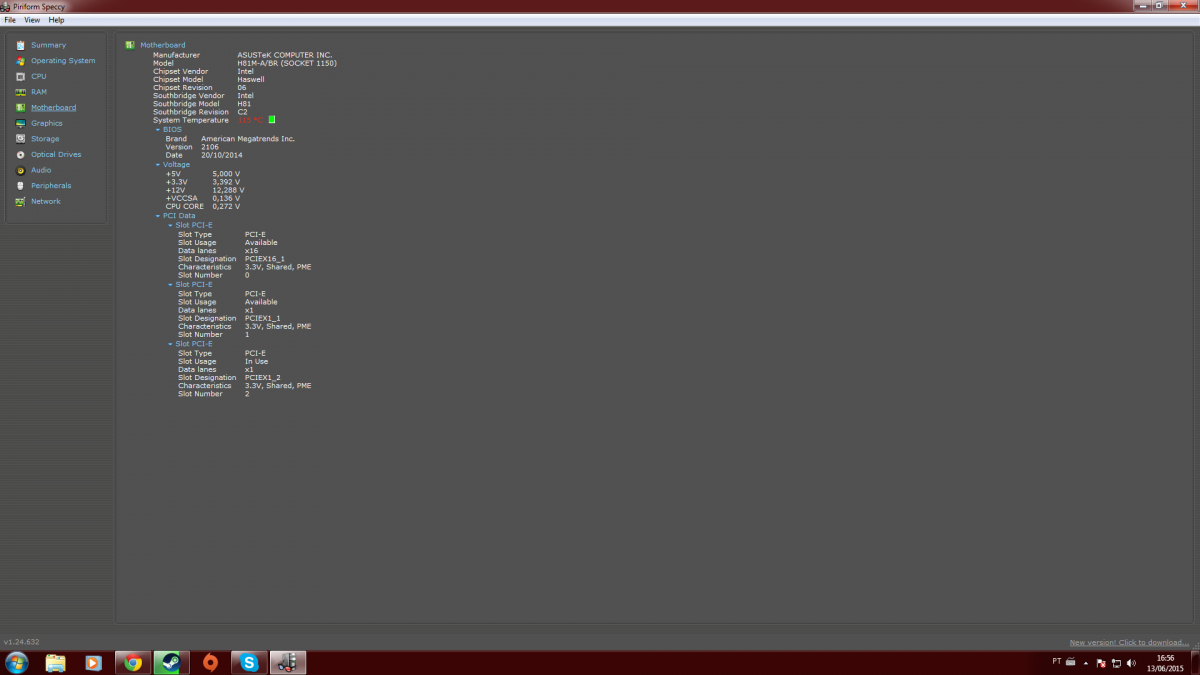This screenshot has width=1200, height=675.
Task: Click the Graphics monitor icon in the sidebar
Action: [21, 123]
